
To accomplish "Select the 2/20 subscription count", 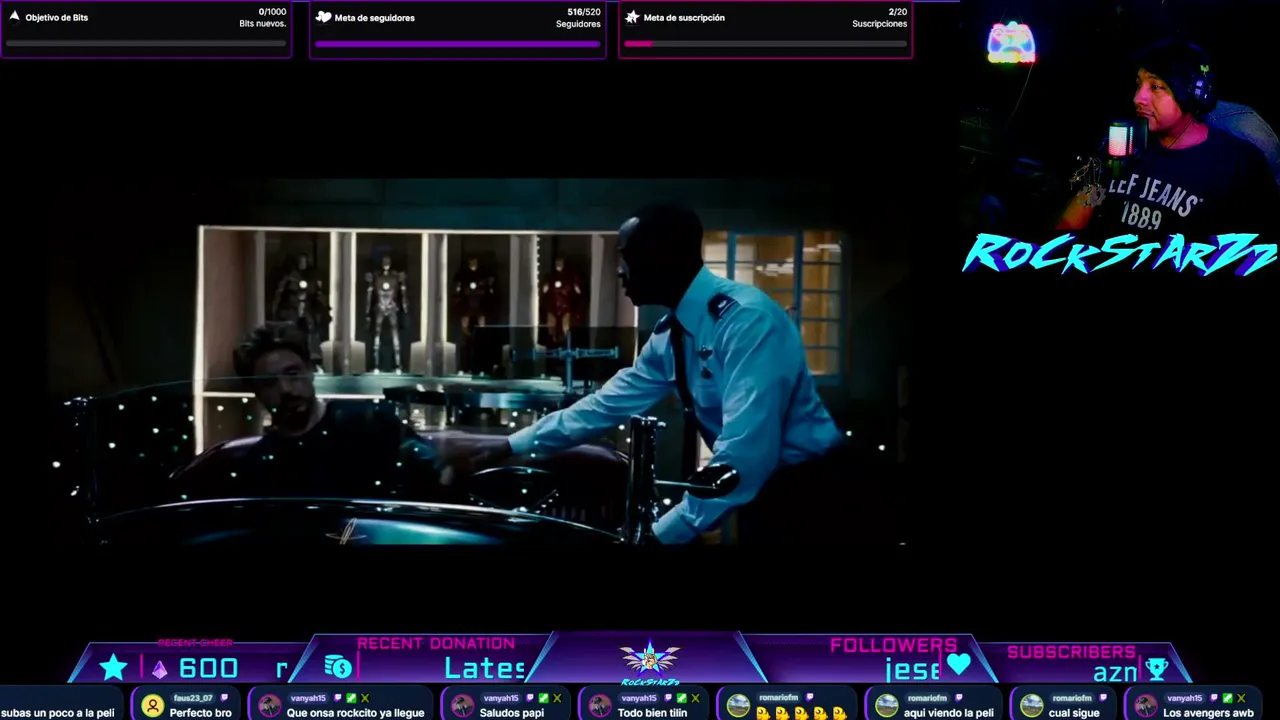I will coord(898,12).
